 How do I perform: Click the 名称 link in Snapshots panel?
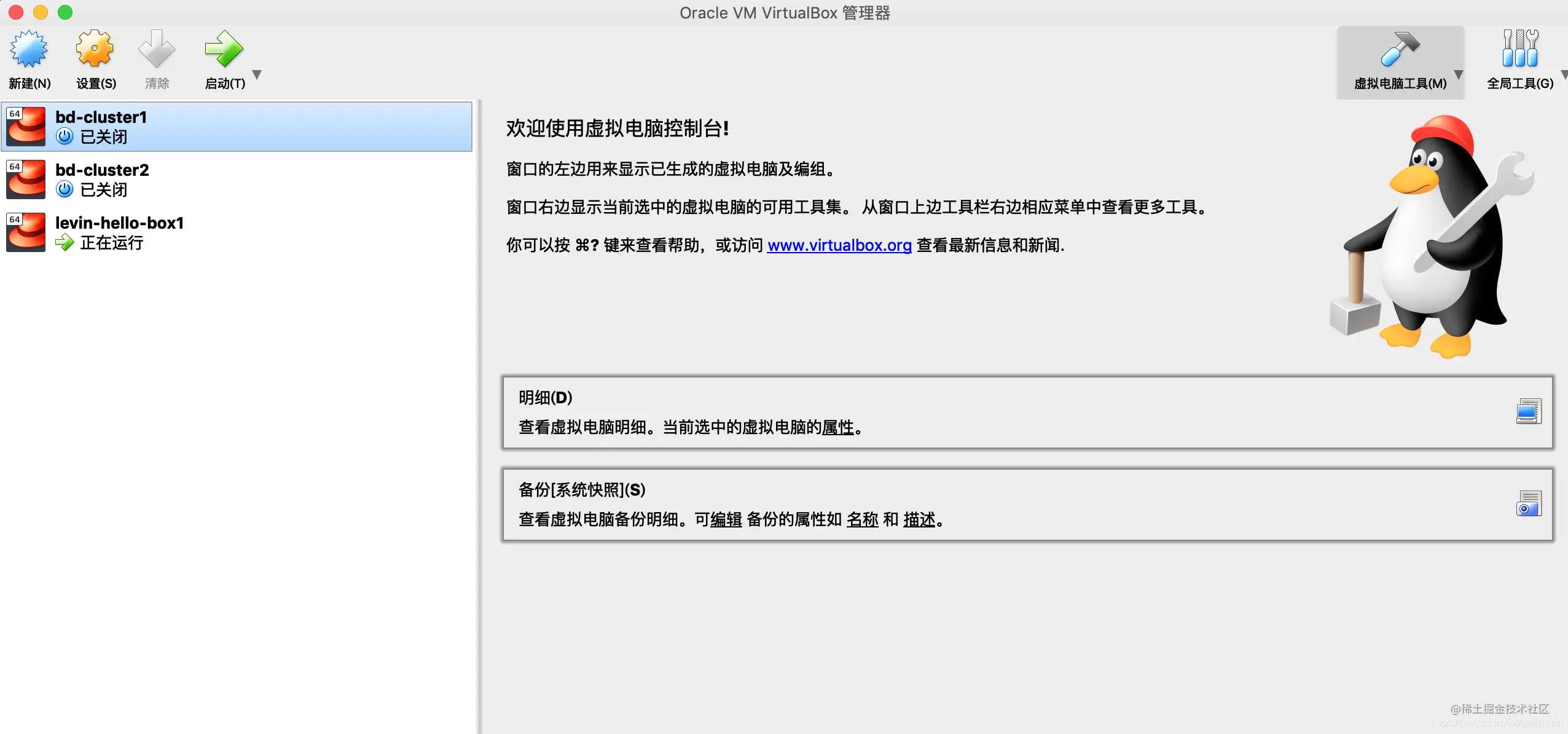coord(863,519)
